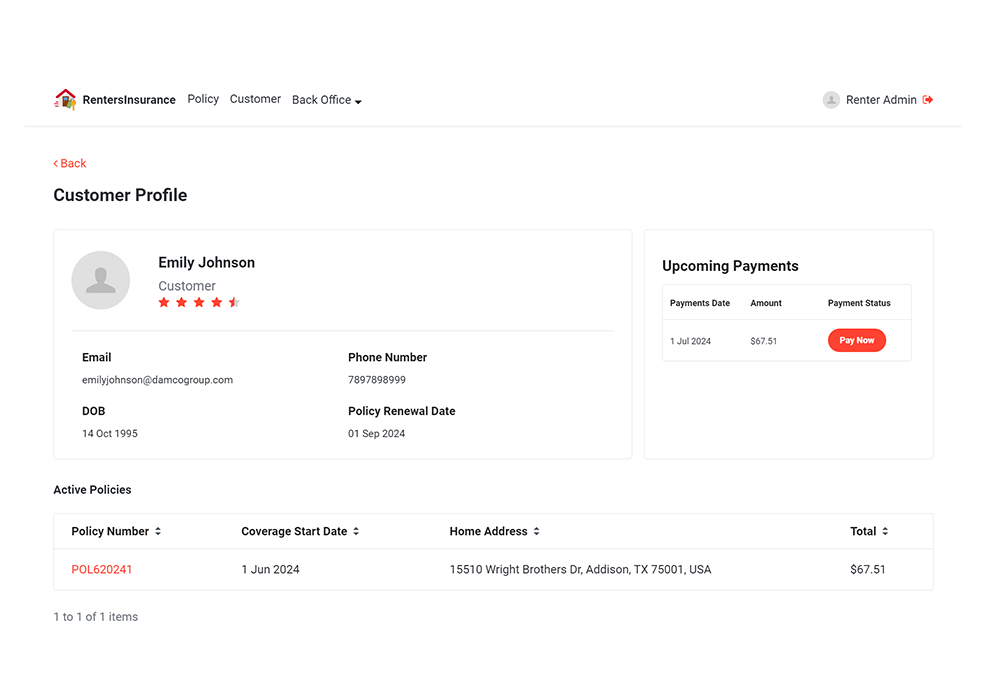Click the RentersInsurance home logo icon

click(66, 99)
